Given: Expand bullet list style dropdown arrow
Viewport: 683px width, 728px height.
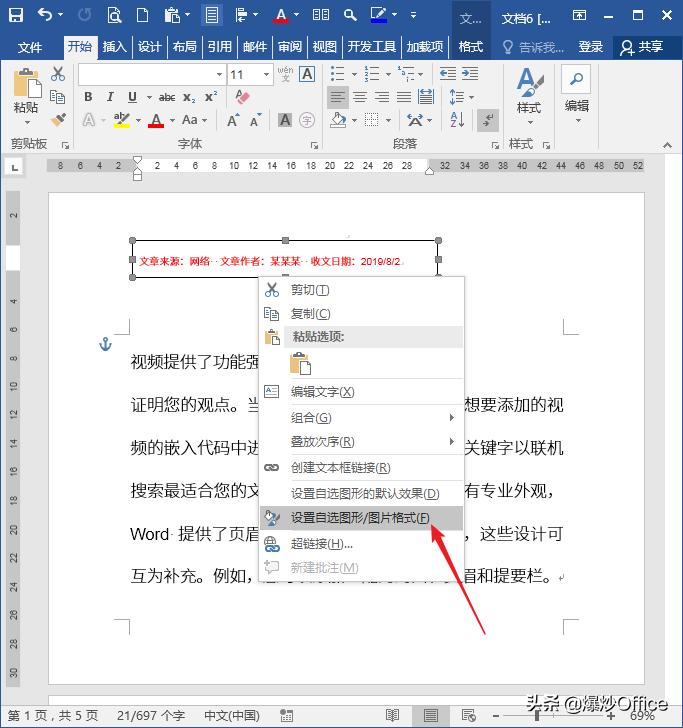Looking at the screenshot, I should click(354, 74).
